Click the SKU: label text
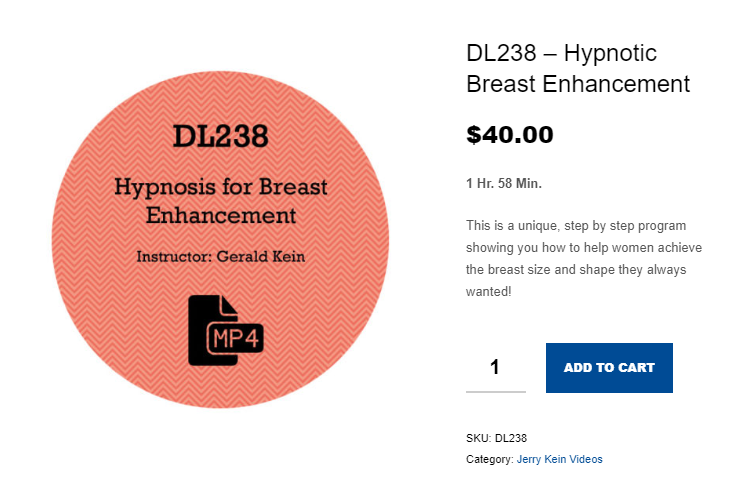 479,438
